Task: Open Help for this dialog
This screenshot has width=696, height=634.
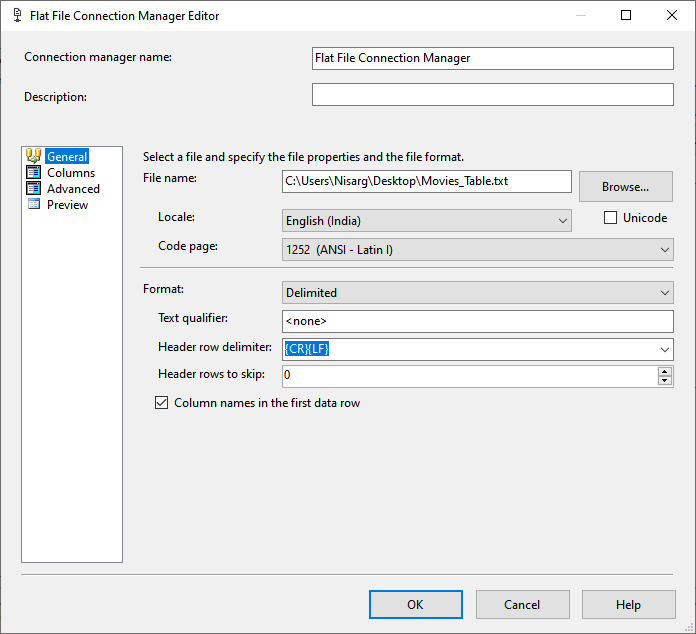Action: click(x=628, y=604)
